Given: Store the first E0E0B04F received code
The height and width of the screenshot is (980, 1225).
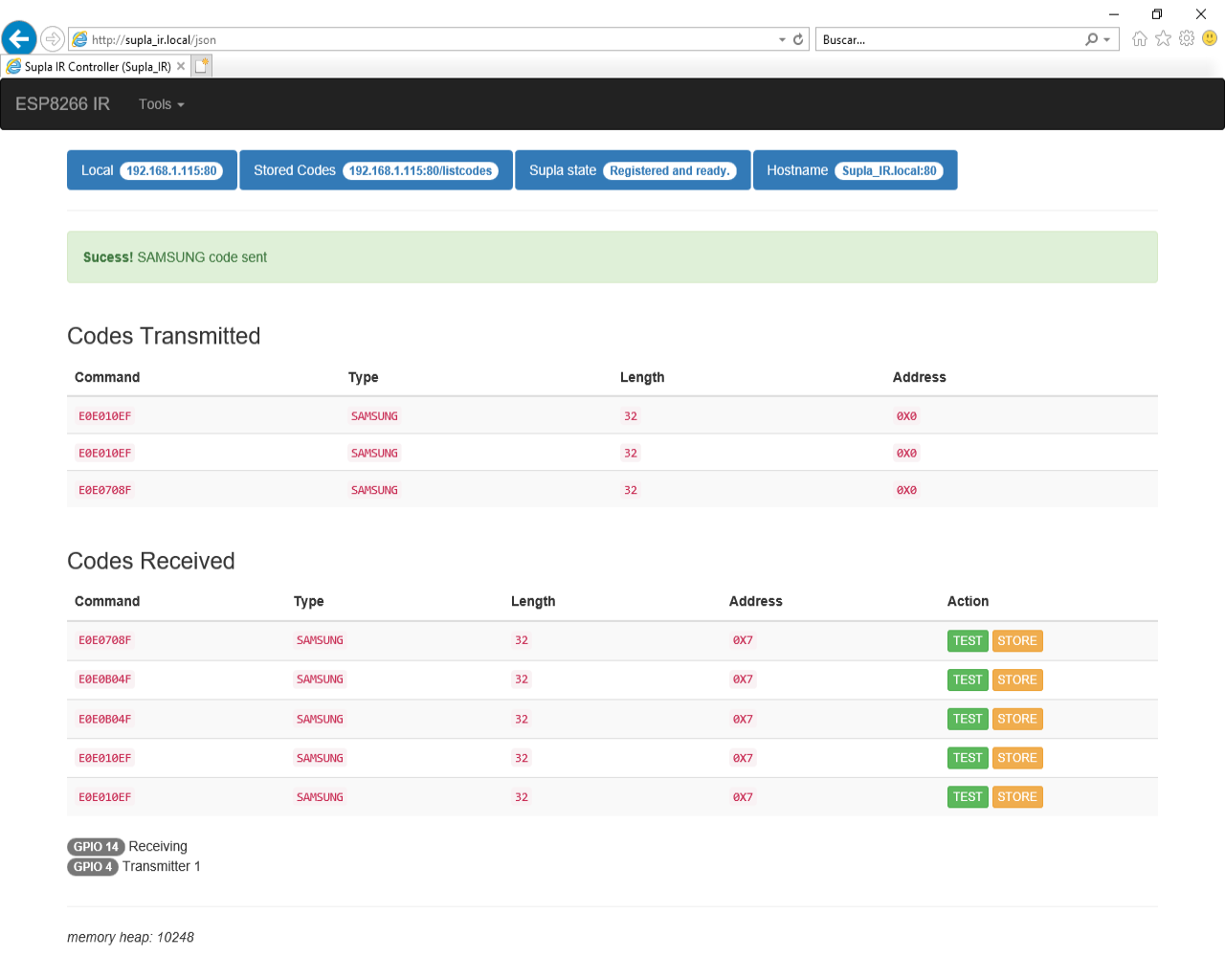Looking at the screenshot, I should click(x=1017, y=680).
